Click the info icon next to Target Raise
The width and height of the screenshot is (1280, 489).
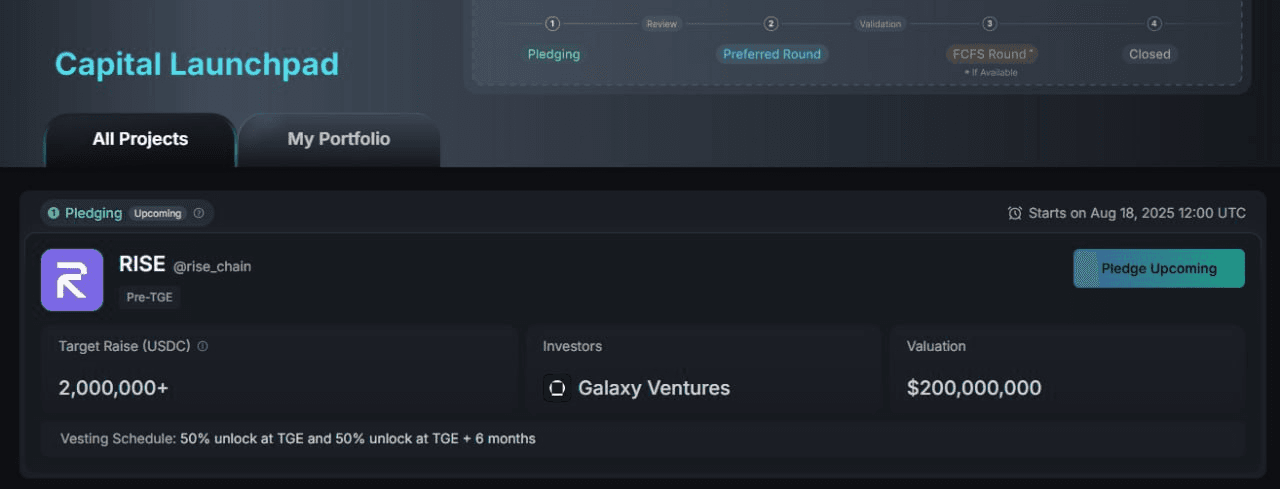[203, 346]
